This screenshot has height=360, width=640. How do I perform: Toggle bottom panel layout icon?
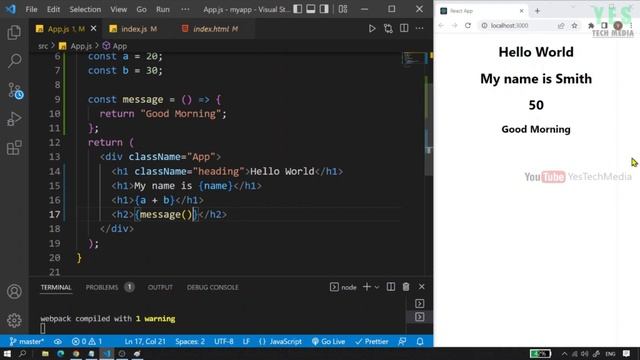click(311, 9)
